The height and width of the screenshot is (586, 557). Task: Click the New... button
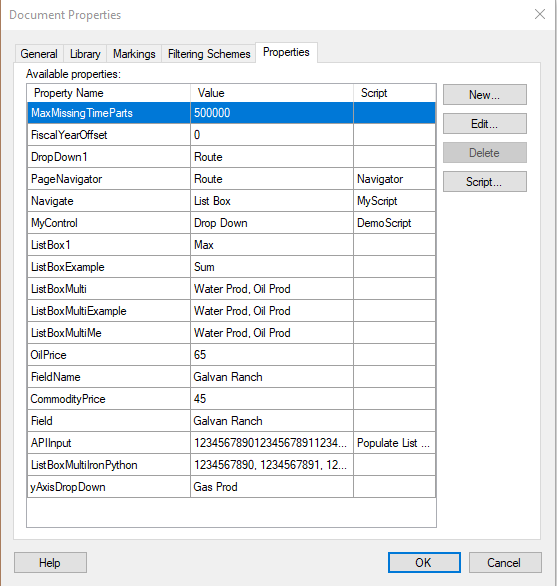485,95
